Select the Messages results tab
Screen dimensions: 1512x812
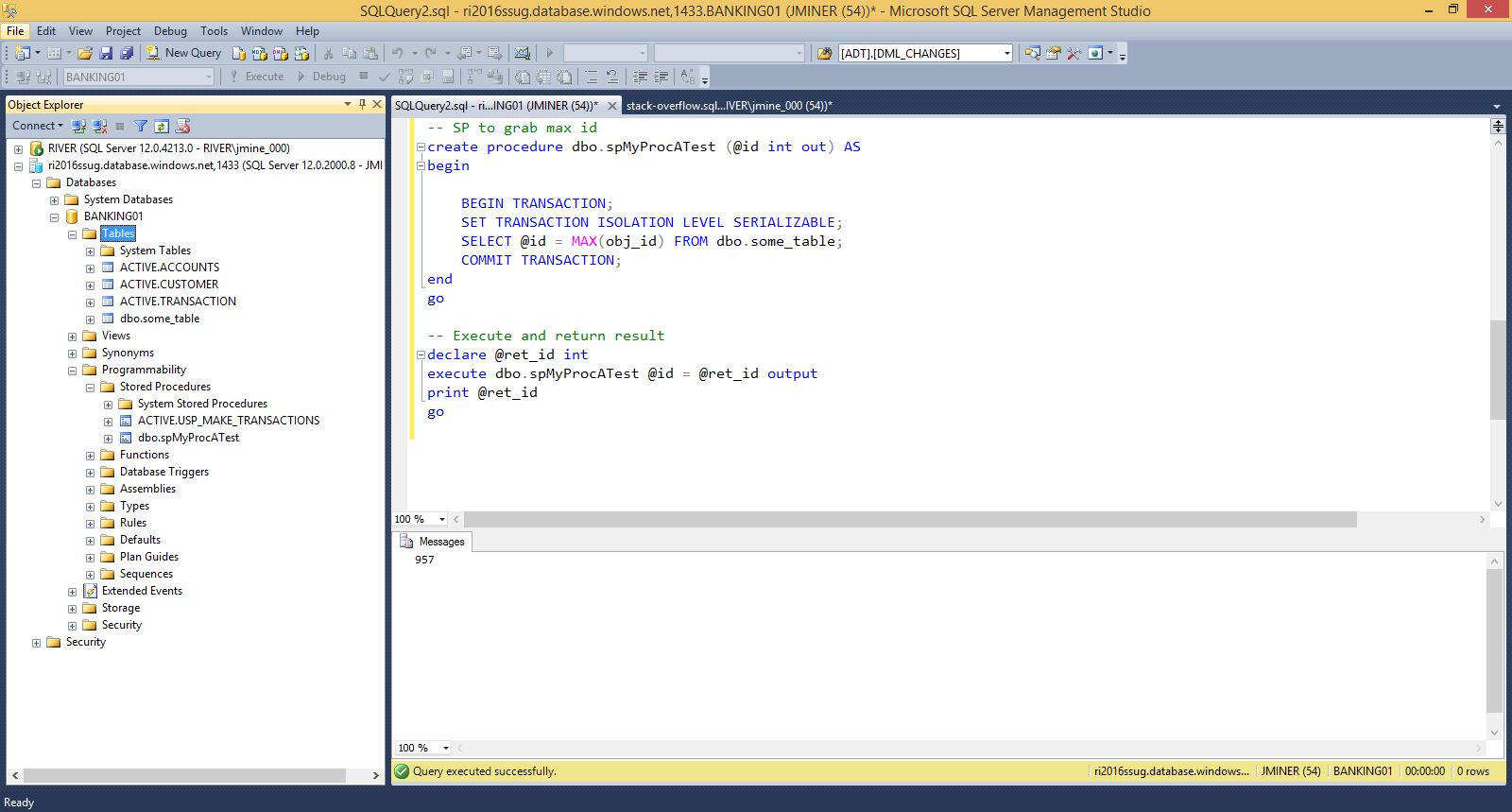point(433,542)
